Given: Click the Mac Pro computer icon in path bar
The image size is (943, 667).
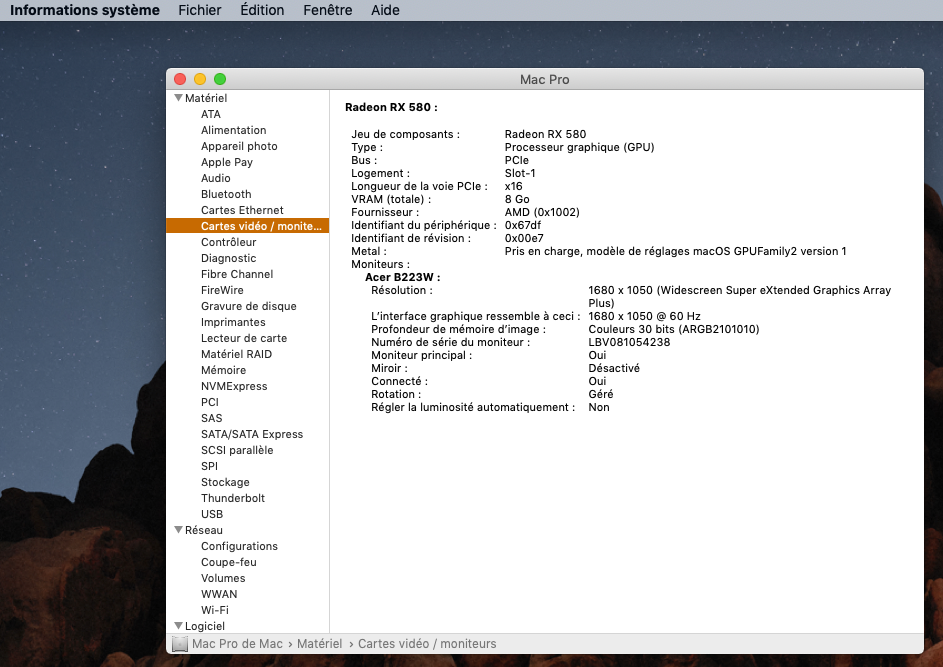Looking at the screenshot, I should (x=180, y=644).
